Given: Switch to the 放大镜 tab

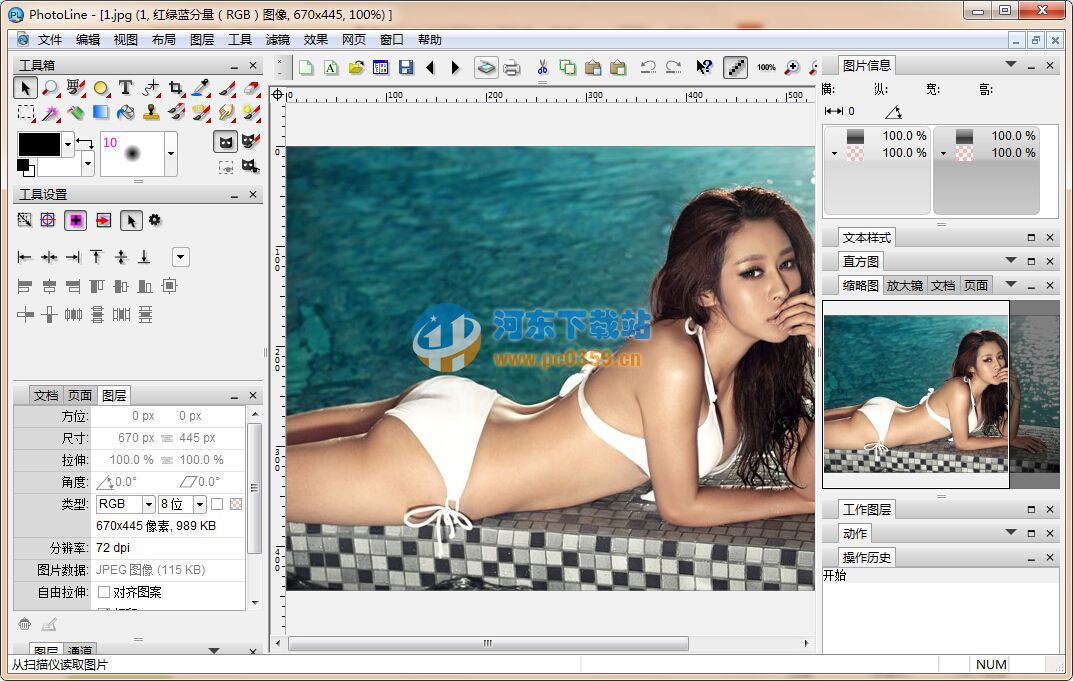Looking at the screenshot, I should (x=903, y=284).
